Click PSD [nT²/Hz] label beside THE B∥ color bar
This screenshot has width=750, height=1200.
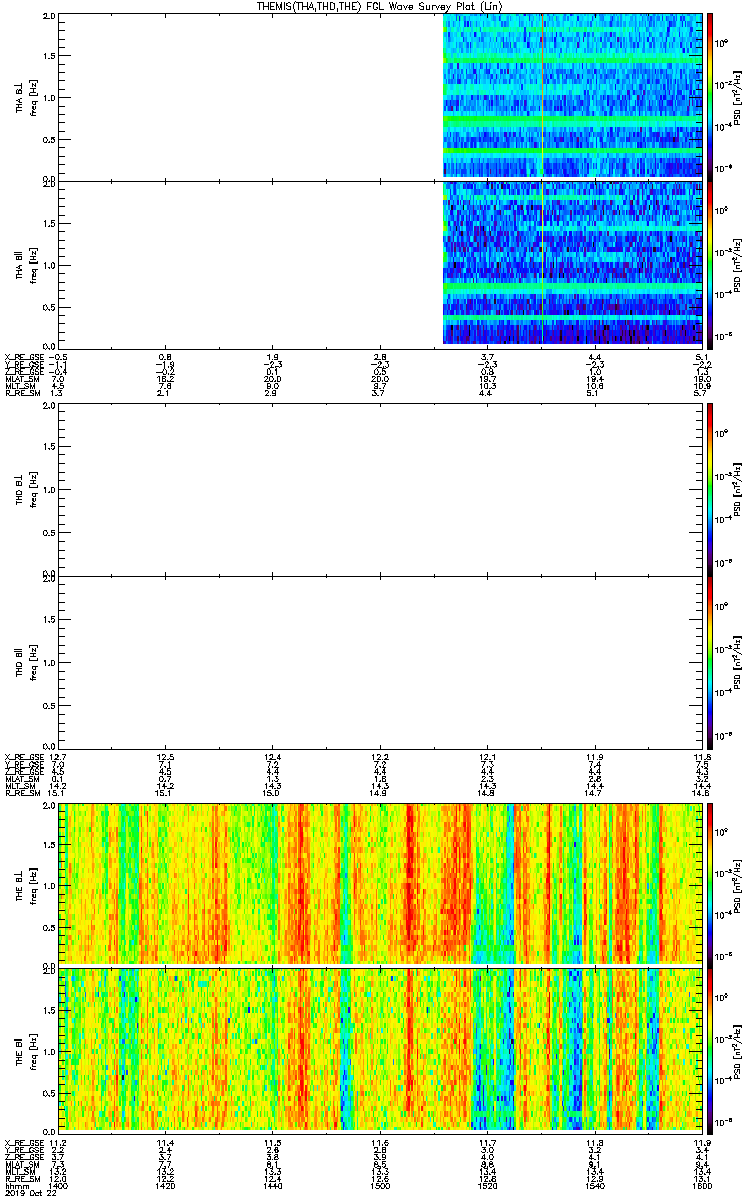point(737,1051)
